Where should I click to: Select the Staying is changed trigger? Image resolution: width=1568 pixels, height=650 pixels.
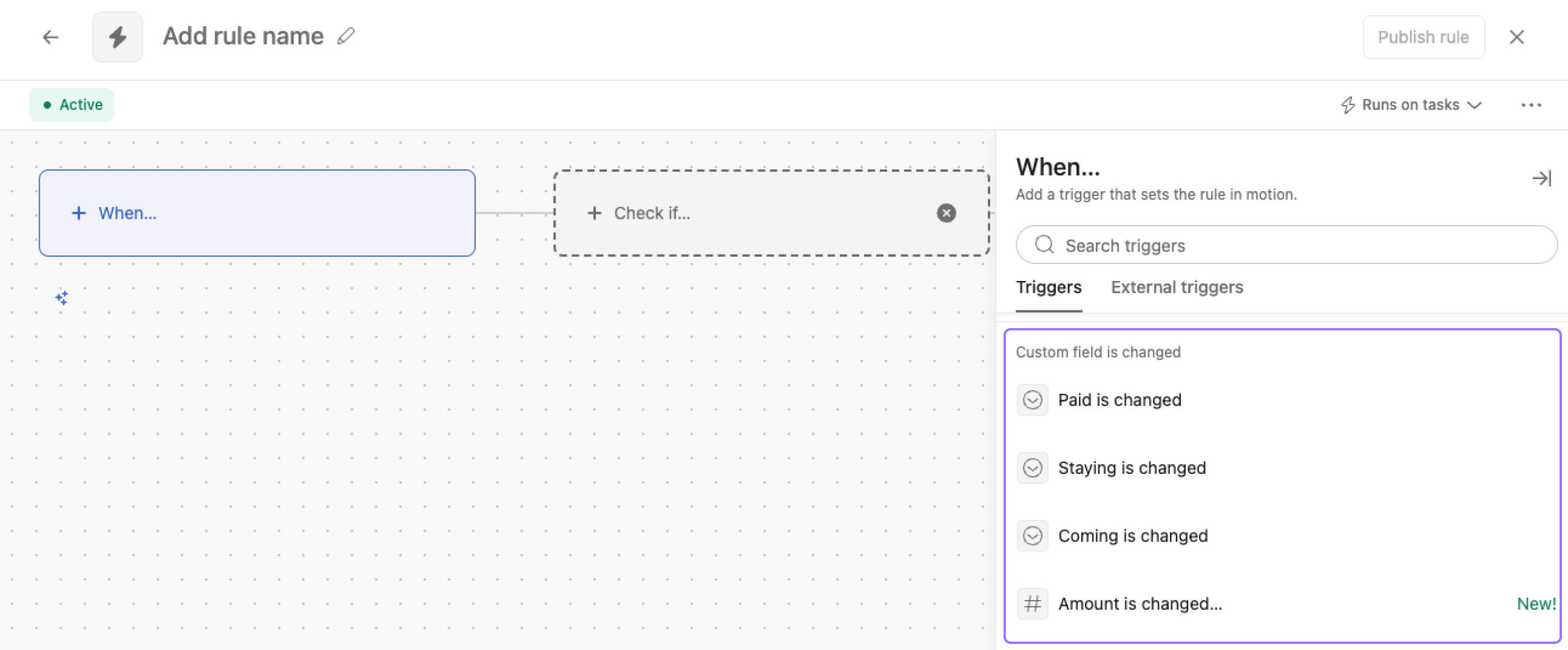point(1131,468)
